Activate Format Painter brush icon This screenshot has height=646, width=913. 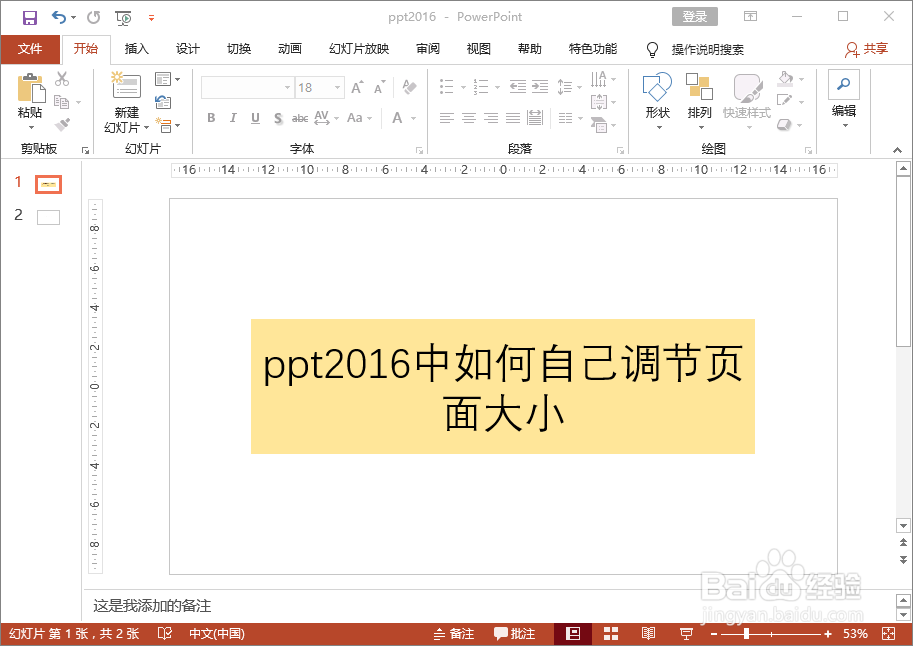62,125
